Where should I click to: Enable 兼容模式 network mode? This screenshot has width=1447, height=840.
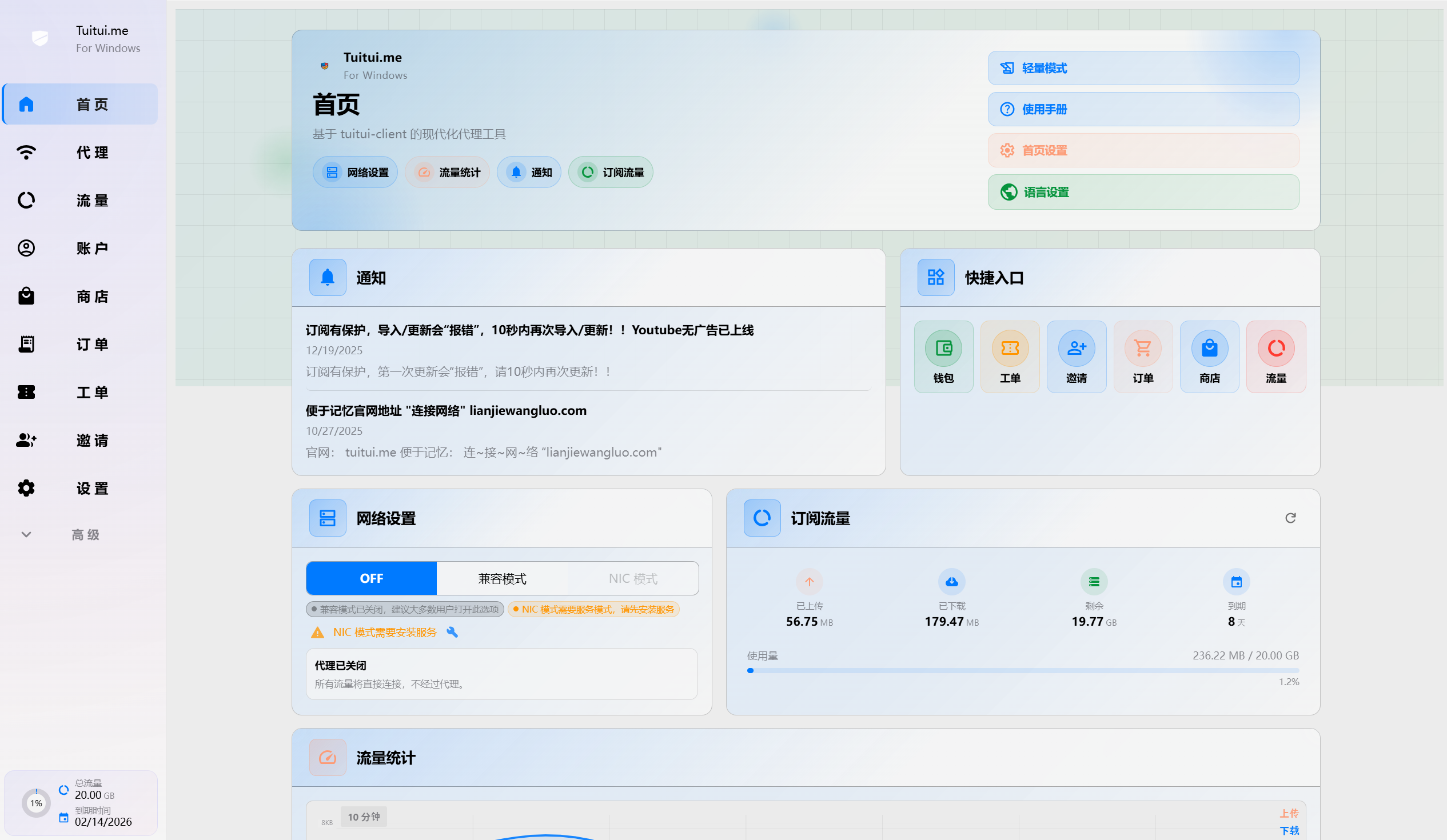coord(501,578)
